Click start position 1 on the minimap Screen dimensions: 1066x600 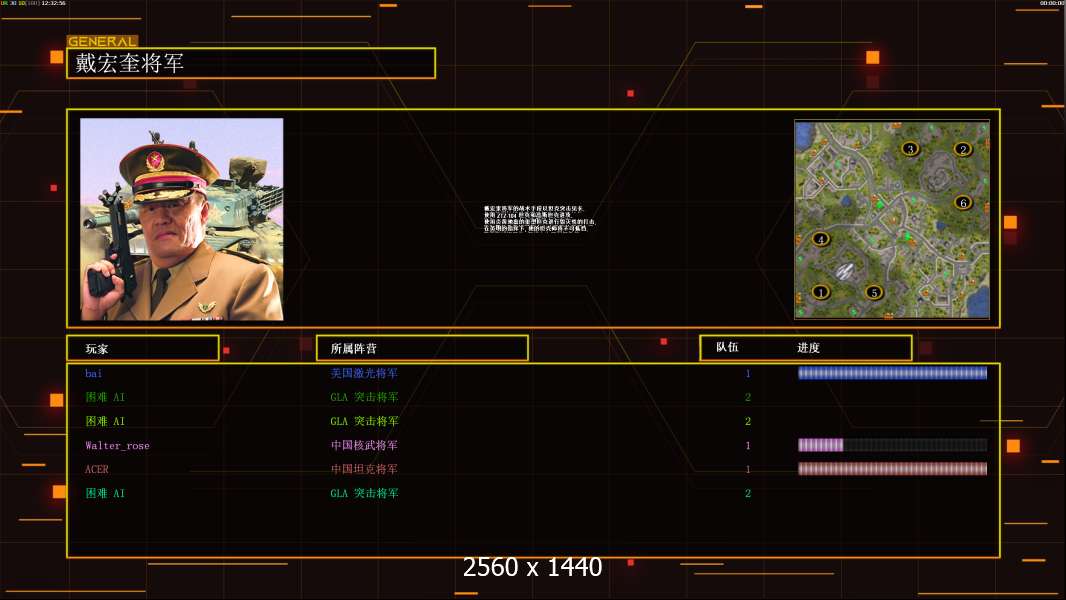pos(821,292)
